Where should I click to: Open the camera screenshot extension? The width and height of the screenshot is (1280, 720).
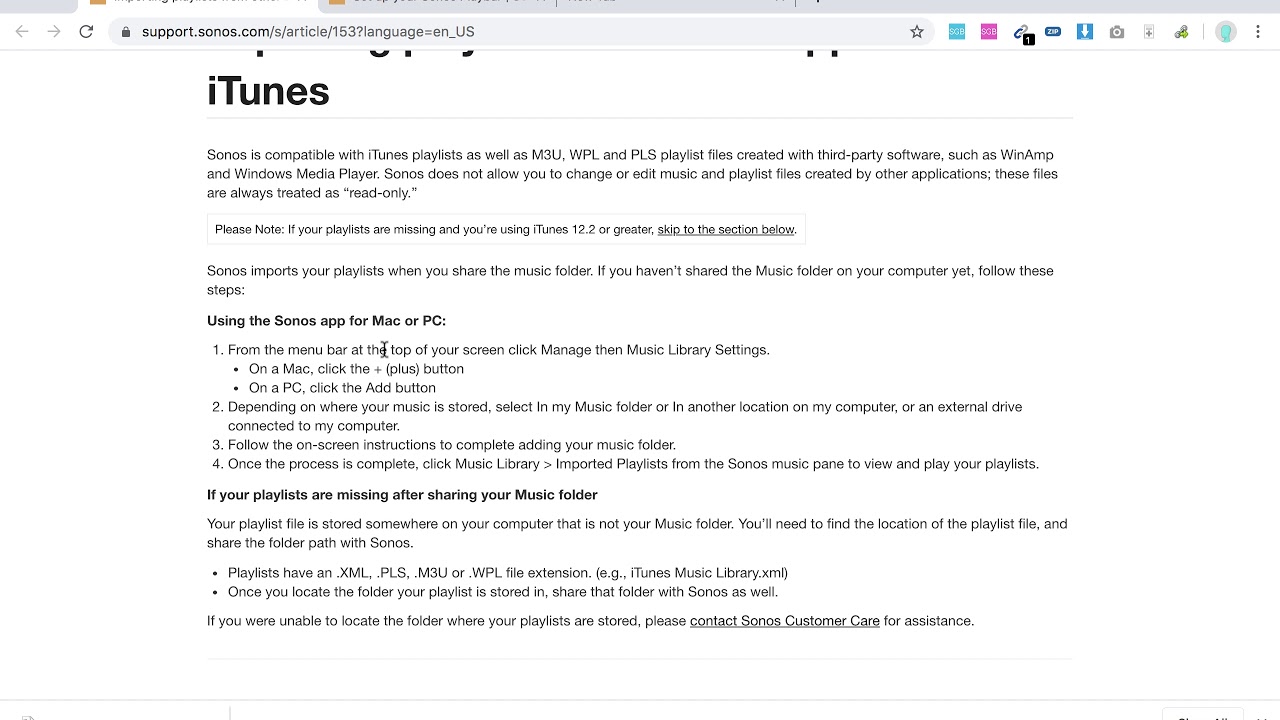(x=1117, y=32)
